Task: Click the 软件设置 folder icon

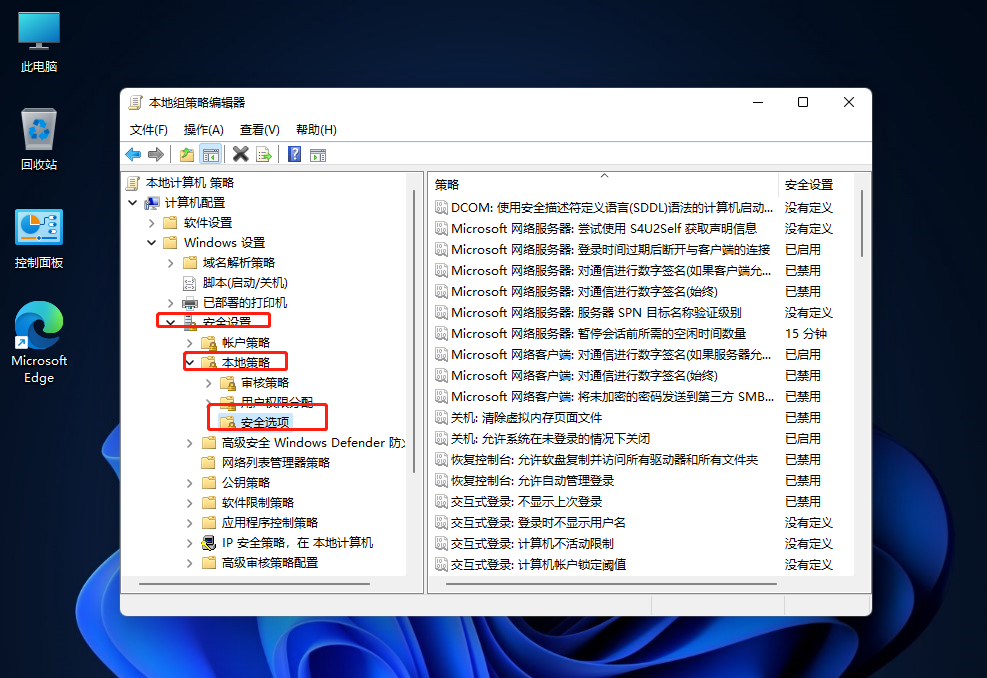Action: click(x=171, y=223)
